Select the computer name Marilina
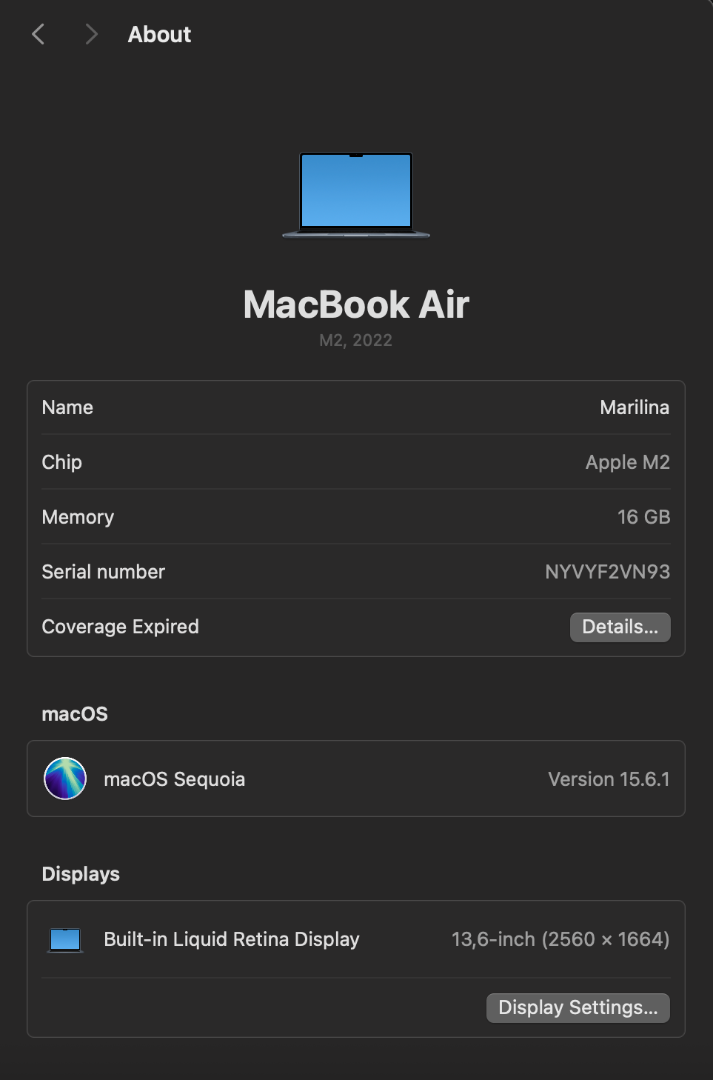 point(634,407)
